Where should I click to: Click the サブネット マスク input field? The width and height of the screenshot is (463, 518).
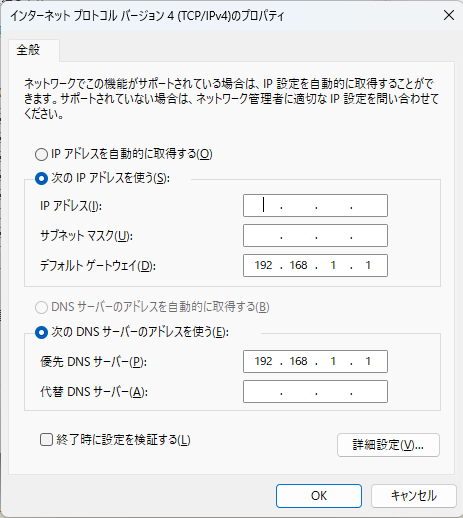[315, 236]
